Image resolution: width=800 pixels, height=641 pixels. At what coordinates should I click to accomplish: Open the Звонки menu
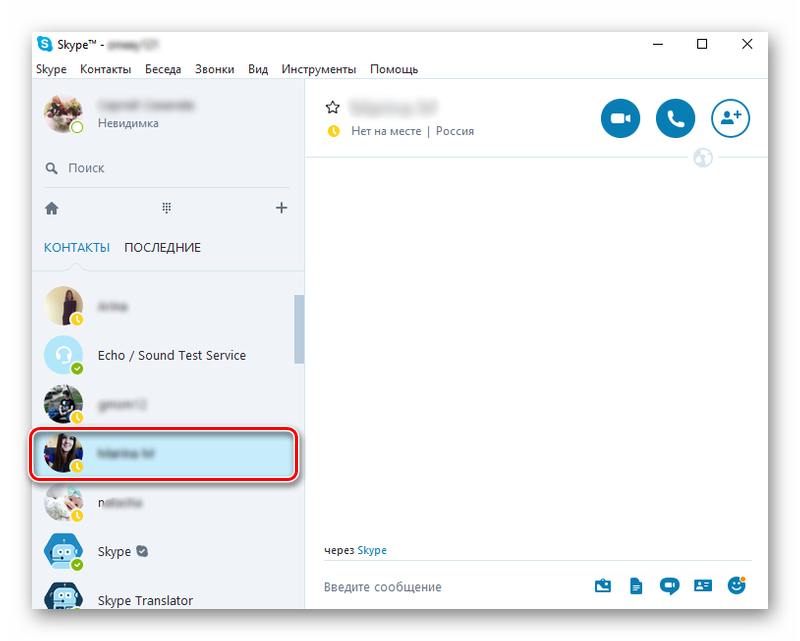coord(215,69)
